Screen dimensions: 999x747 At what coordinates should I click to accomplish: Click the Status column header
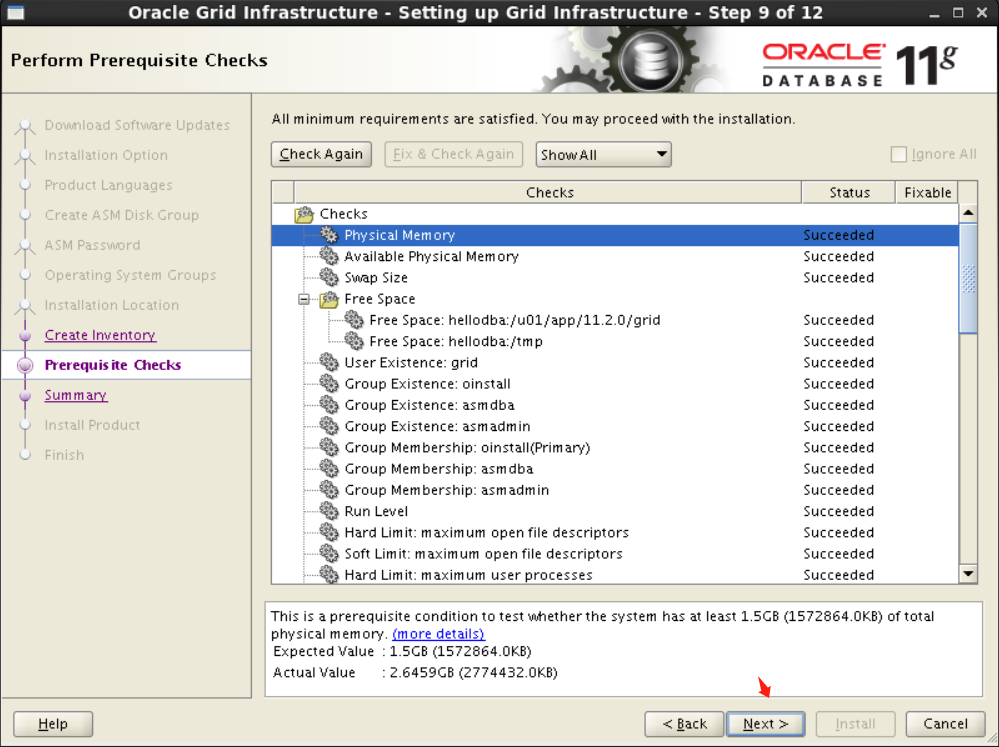(848, 192)
